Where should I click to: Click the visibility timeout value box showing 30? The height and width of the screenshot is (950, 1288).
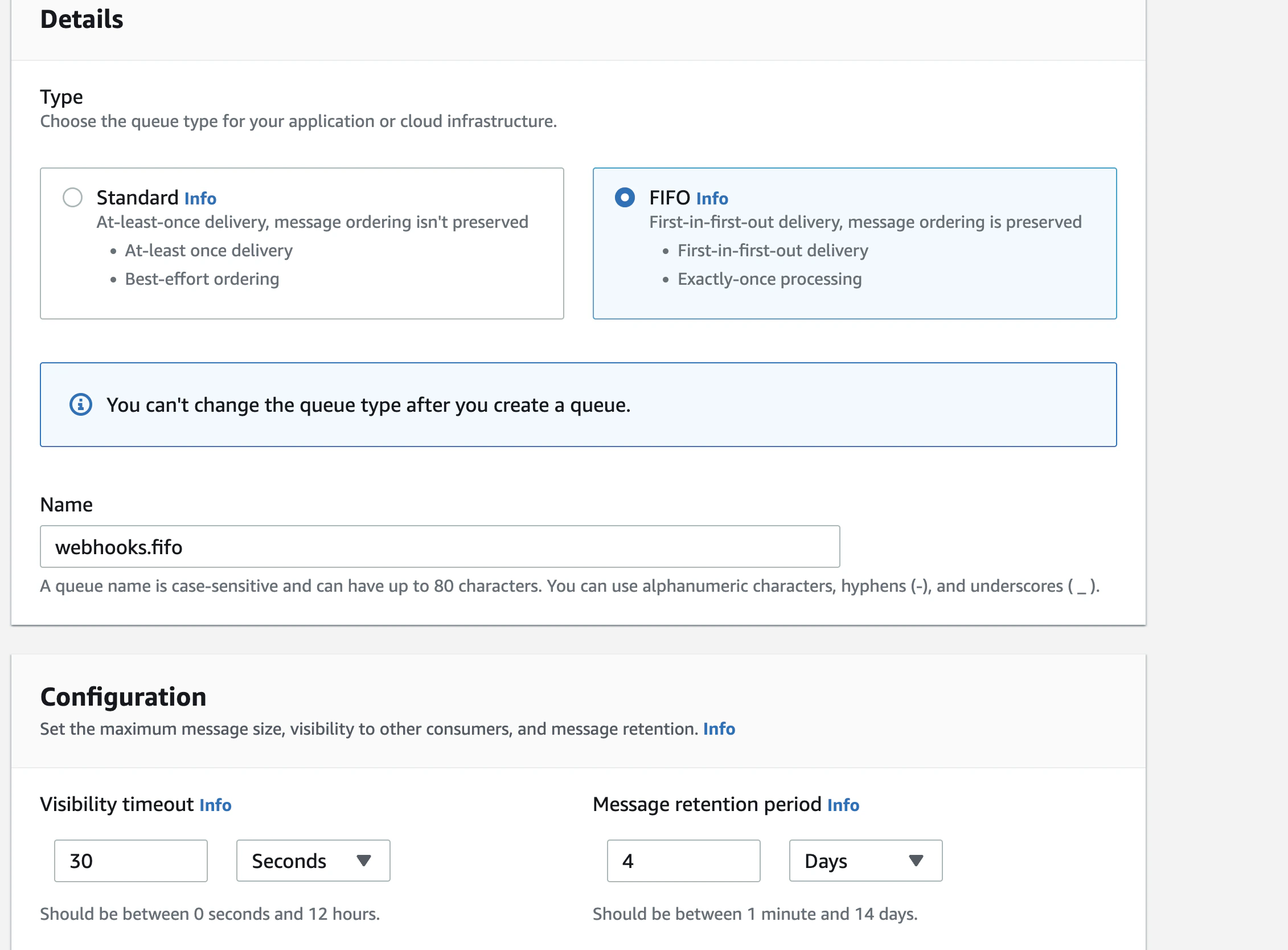coord(130,860)
